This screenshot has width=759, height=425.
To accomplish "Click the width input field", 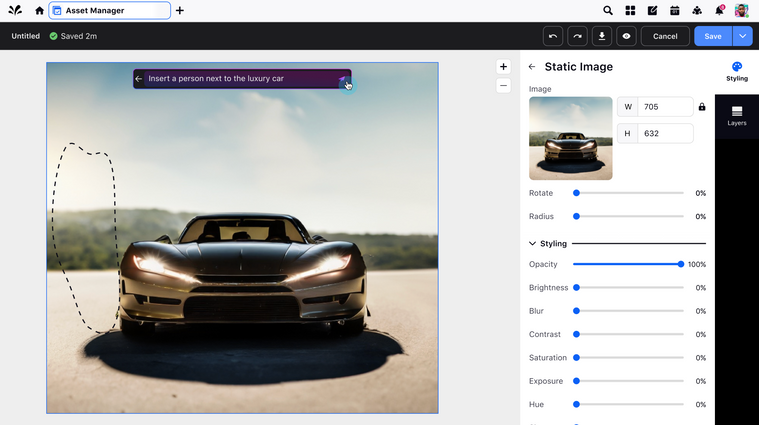I will coord(665,107).
